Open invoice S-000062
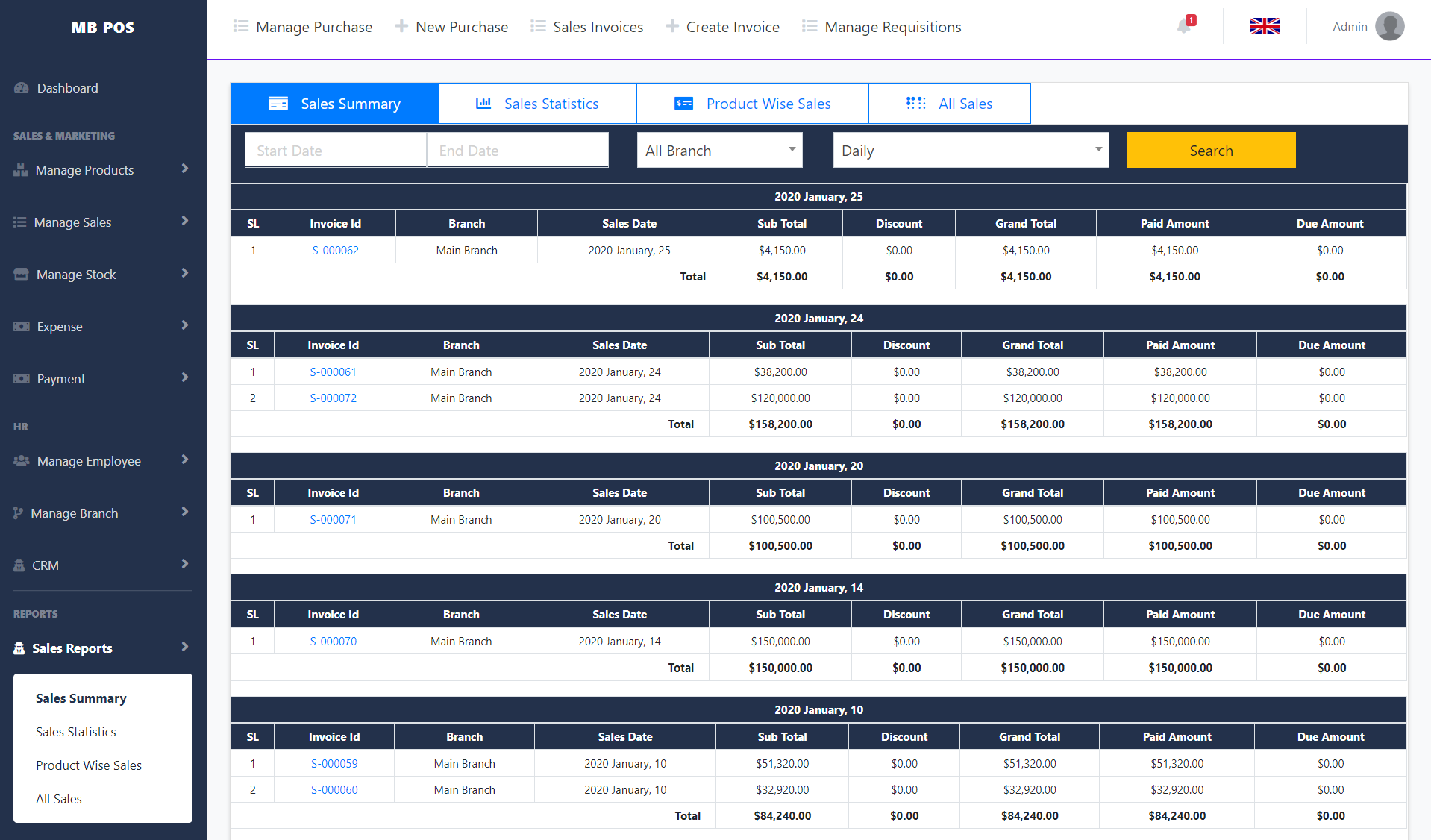This screenshot has width=1431, height=840. click(335, 251)
